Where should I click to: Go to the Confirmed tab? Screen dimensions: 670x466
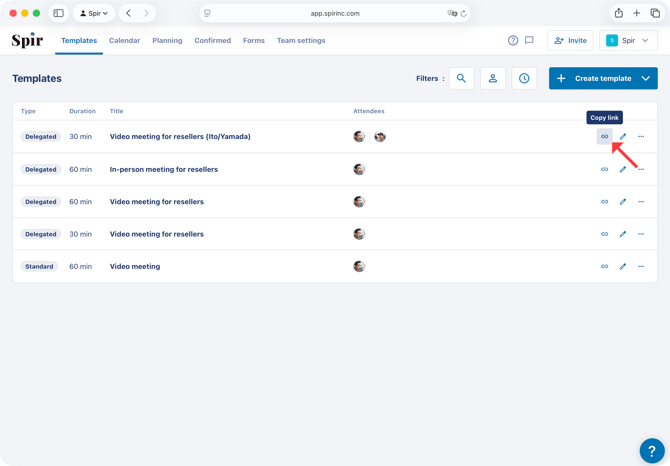212,41
